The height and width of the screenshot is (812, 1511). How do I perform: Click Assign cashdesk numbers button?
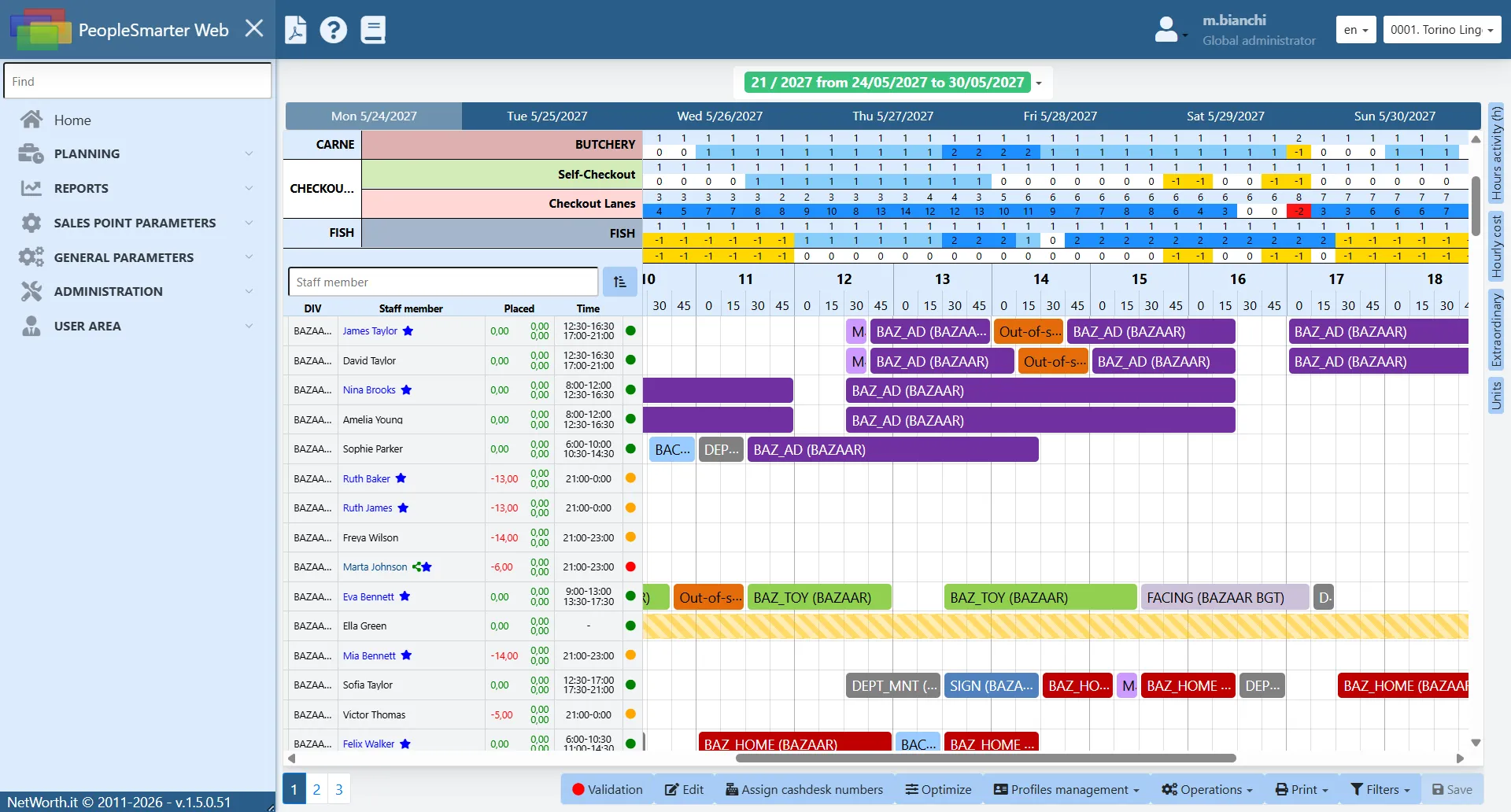(804, 790)
